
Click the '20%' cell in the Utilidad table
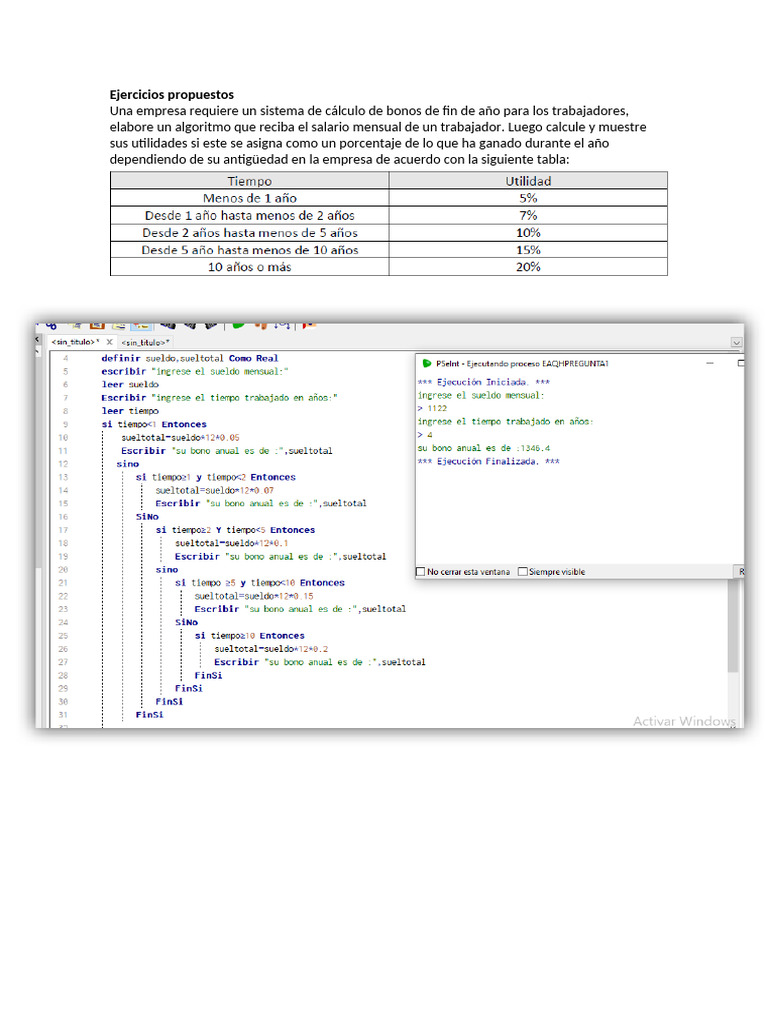527,267
